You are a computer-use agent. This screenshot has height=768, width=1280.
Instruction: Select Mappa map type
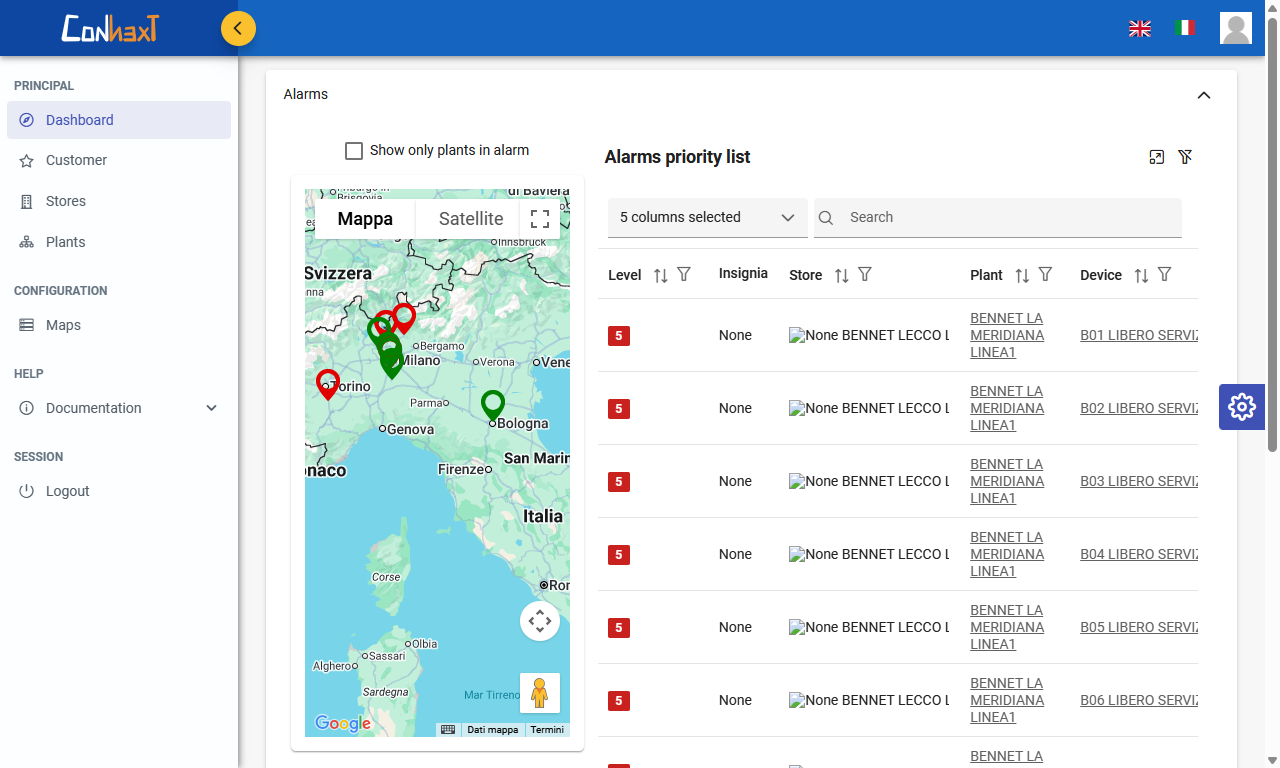365,219
